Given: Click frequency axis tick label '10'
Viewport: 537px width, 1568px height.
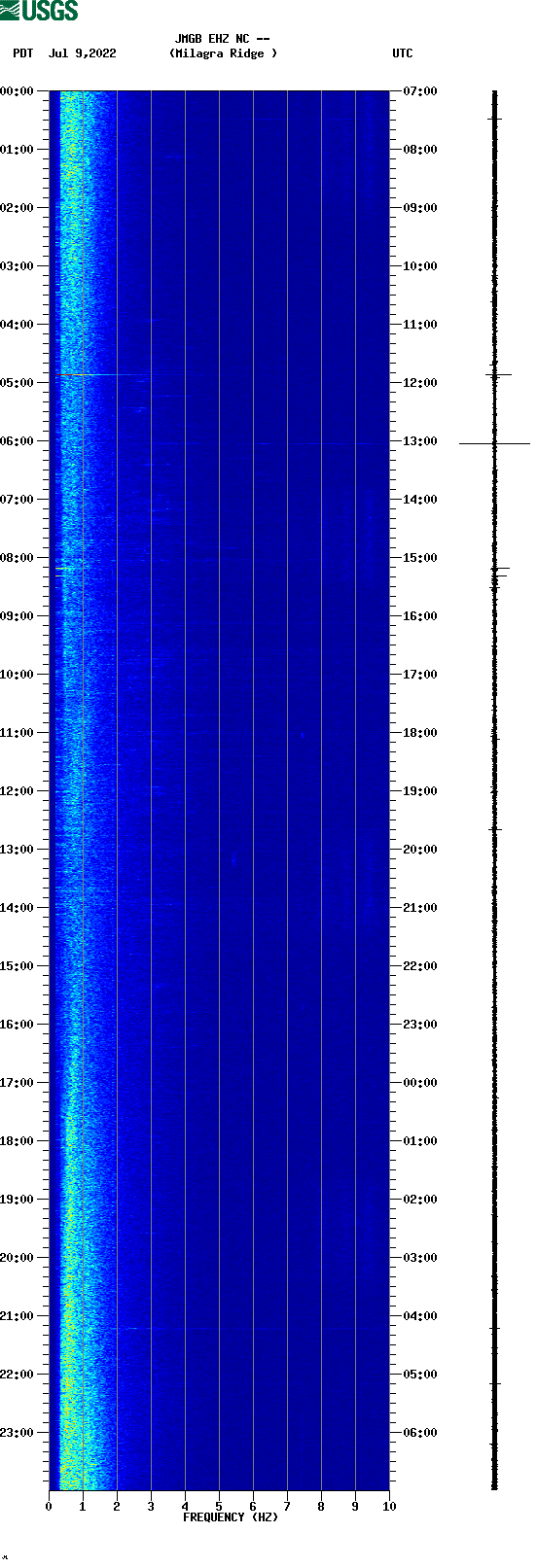Looking at the screenshot, I should click(x=389, y=1507).
